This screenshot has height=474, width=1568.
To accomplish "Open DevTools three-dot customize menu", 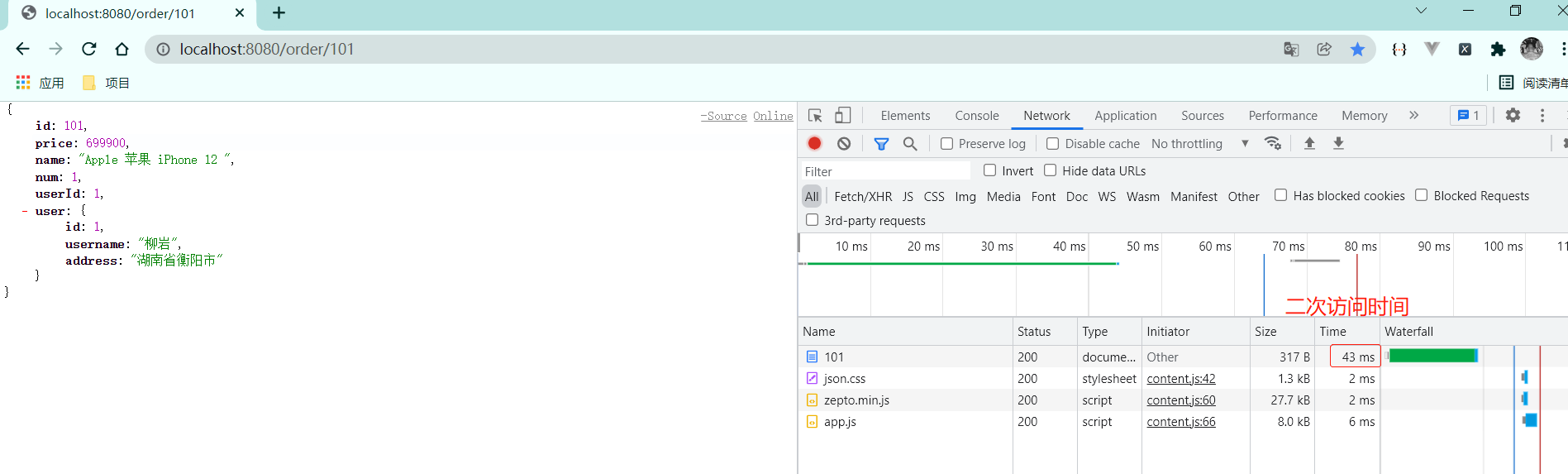I will (1542, 116).
